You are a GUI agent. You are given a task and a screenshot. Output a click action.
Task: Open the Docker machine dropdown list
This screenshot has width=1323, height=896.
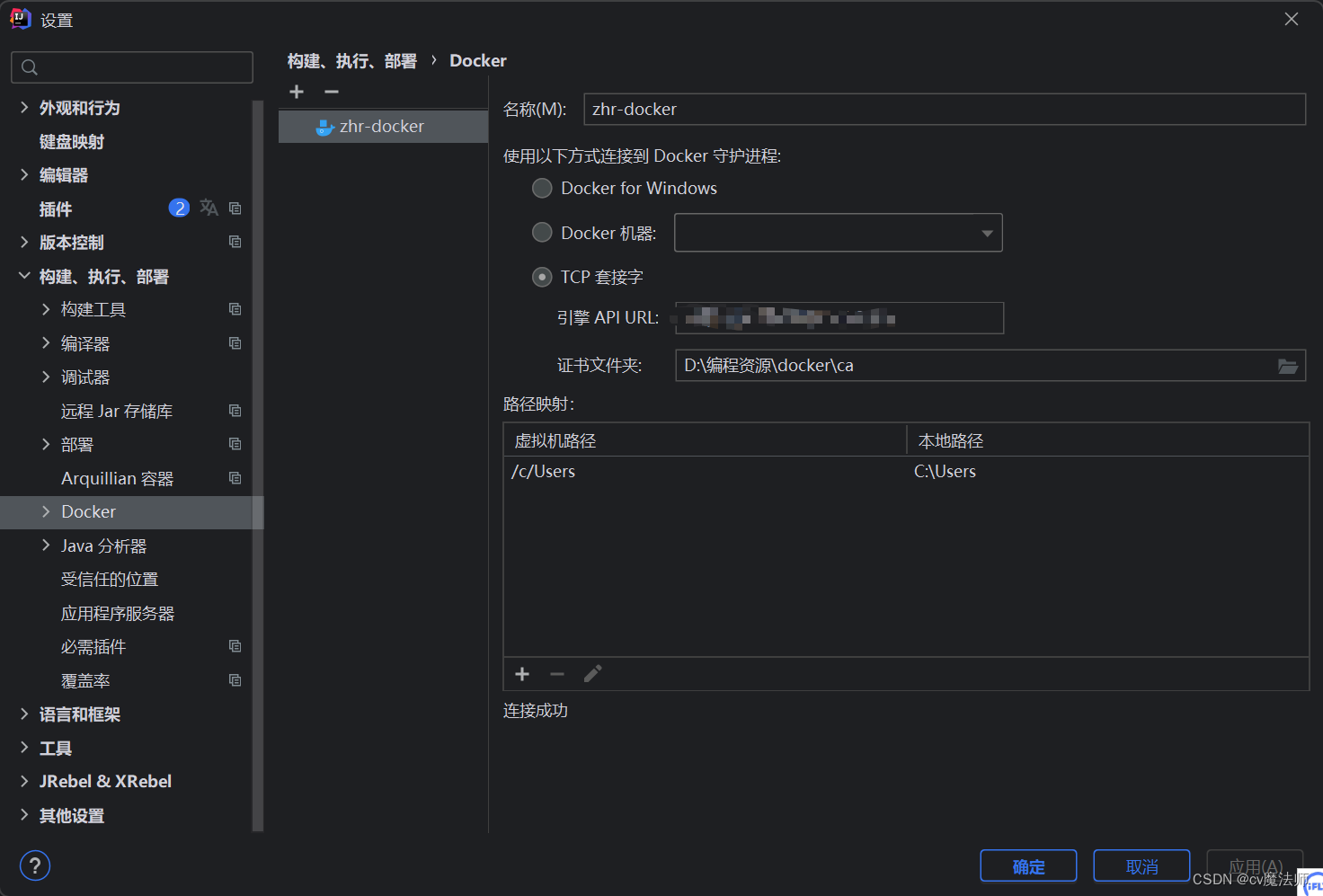(986, 232)
